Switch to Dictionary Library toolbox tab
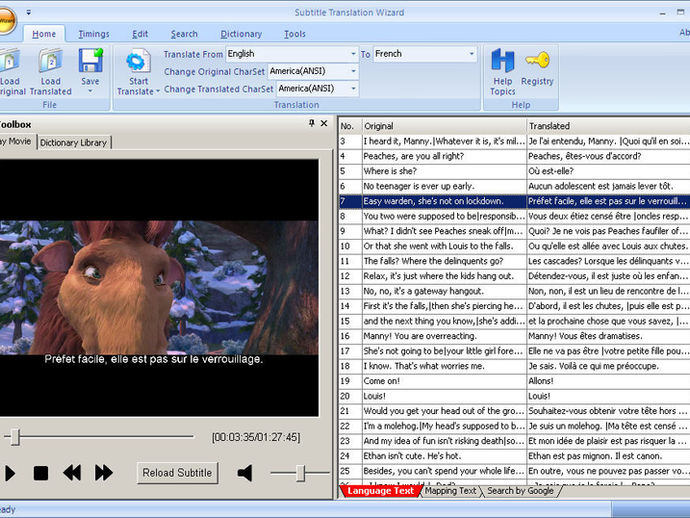Screen dimensions: 690x518 click(x=73, y=143)
